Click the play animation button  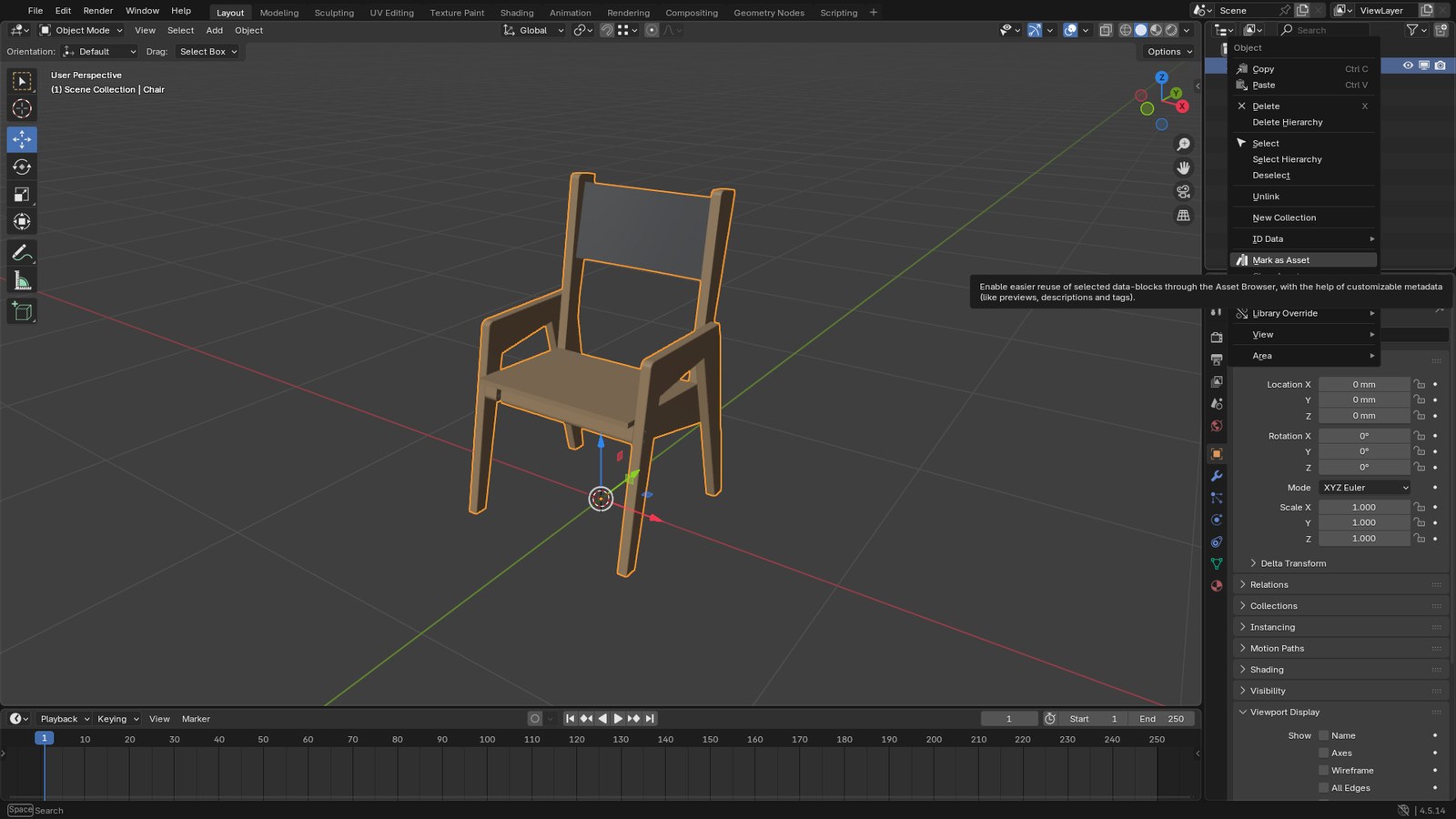(x=618, y=719)
